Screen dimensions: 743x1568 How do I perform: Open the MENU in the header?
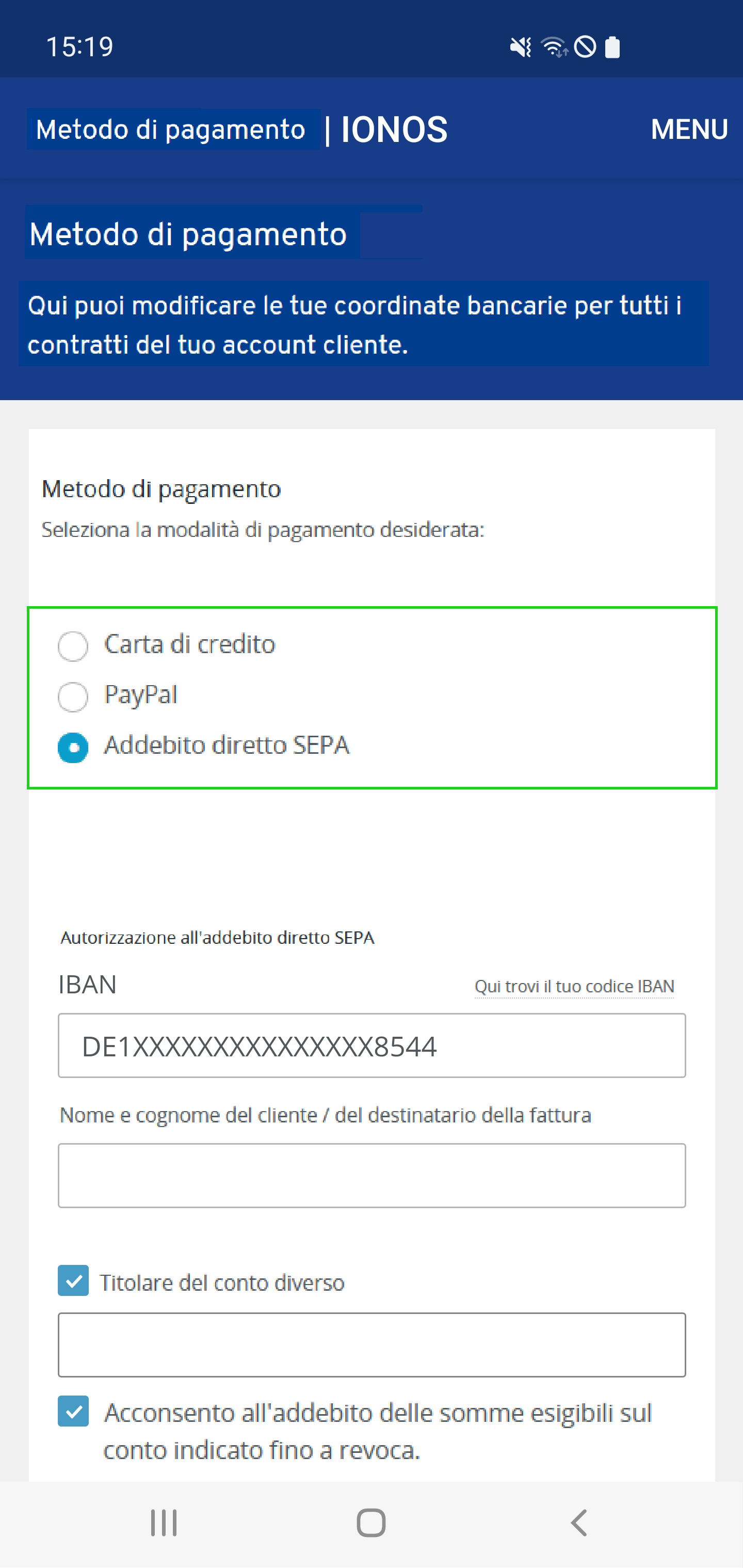click(689, 130)
